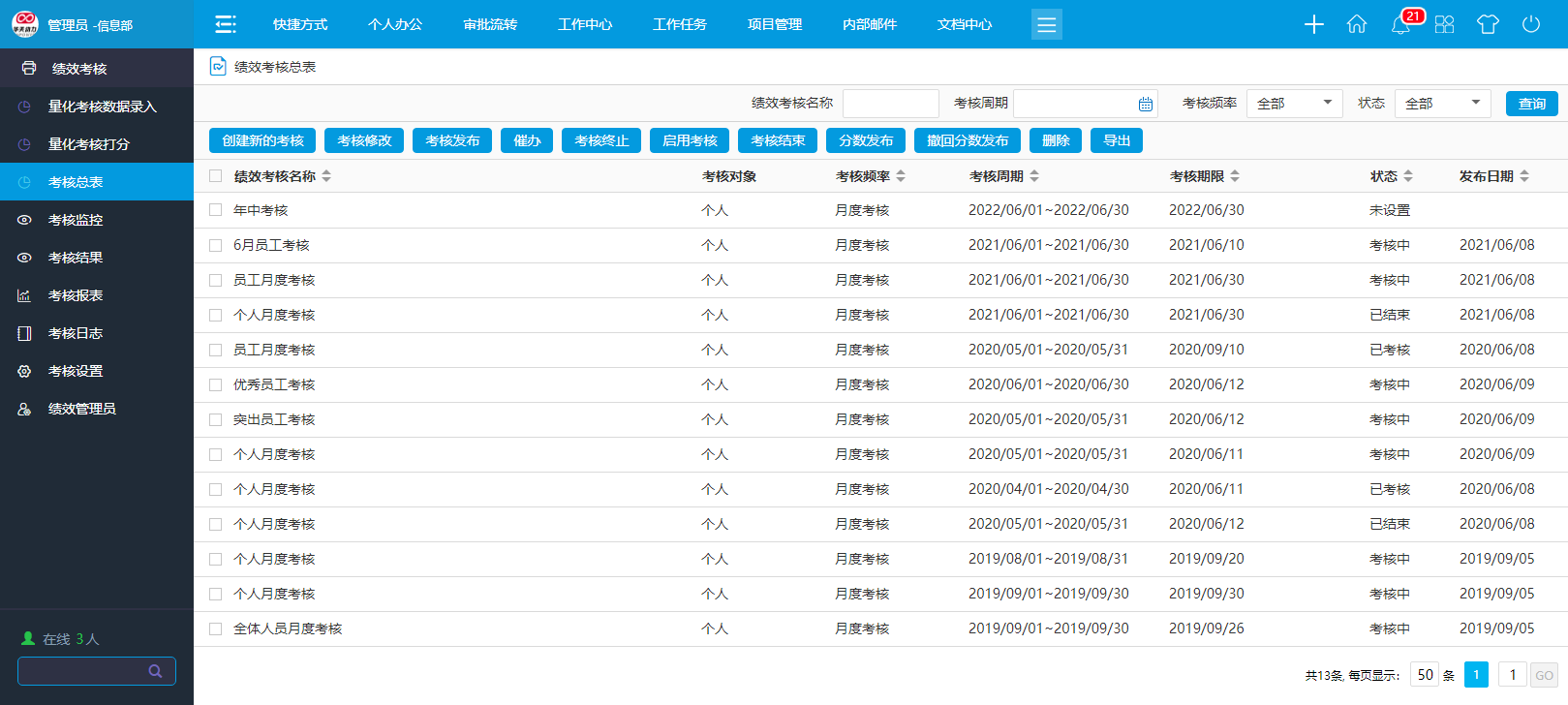The height and width of the screenshot is (705, 1568).
Task: Click the search icon in online users box
Action: pos(155,671)
